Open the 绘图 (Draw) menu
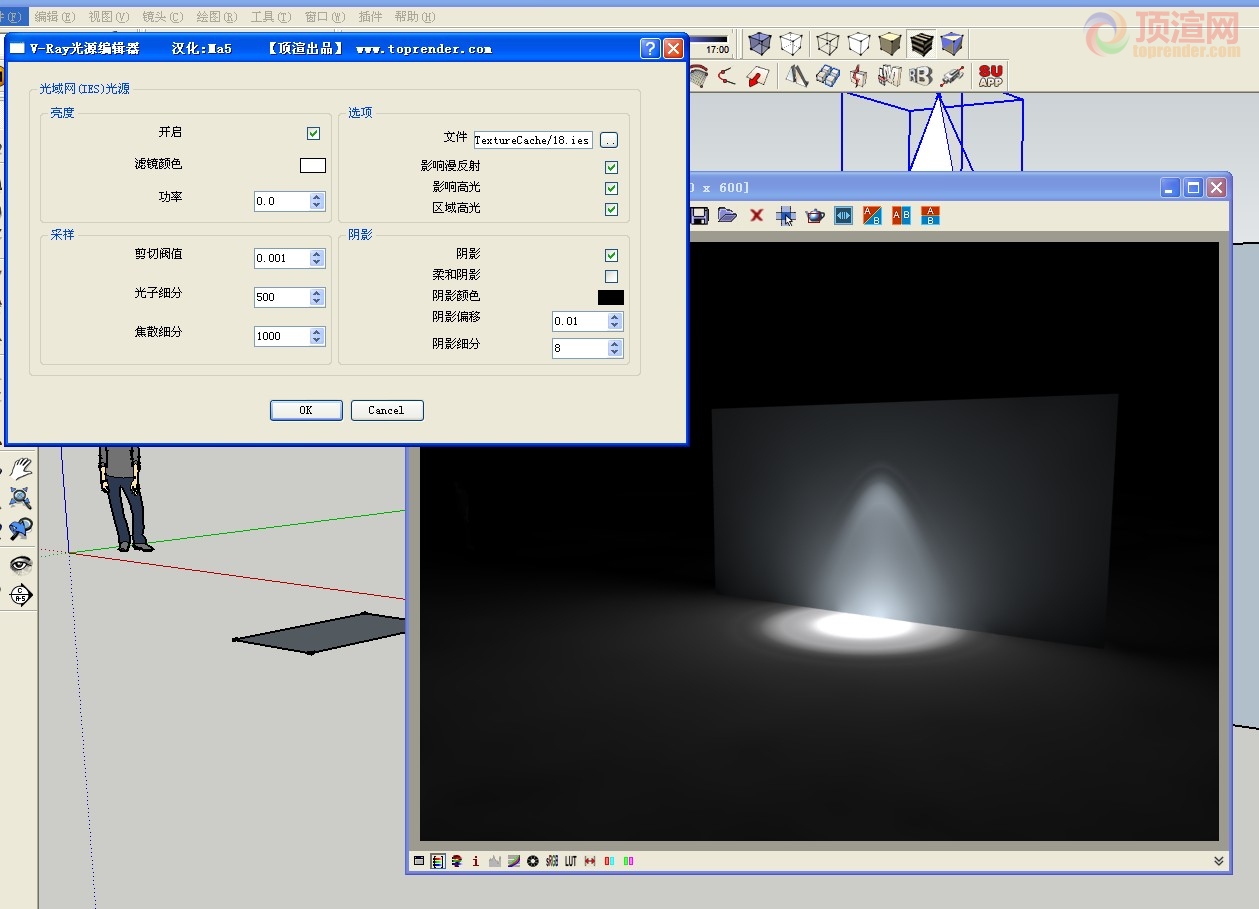This screenshot has width=1259, height=909. 216,17
